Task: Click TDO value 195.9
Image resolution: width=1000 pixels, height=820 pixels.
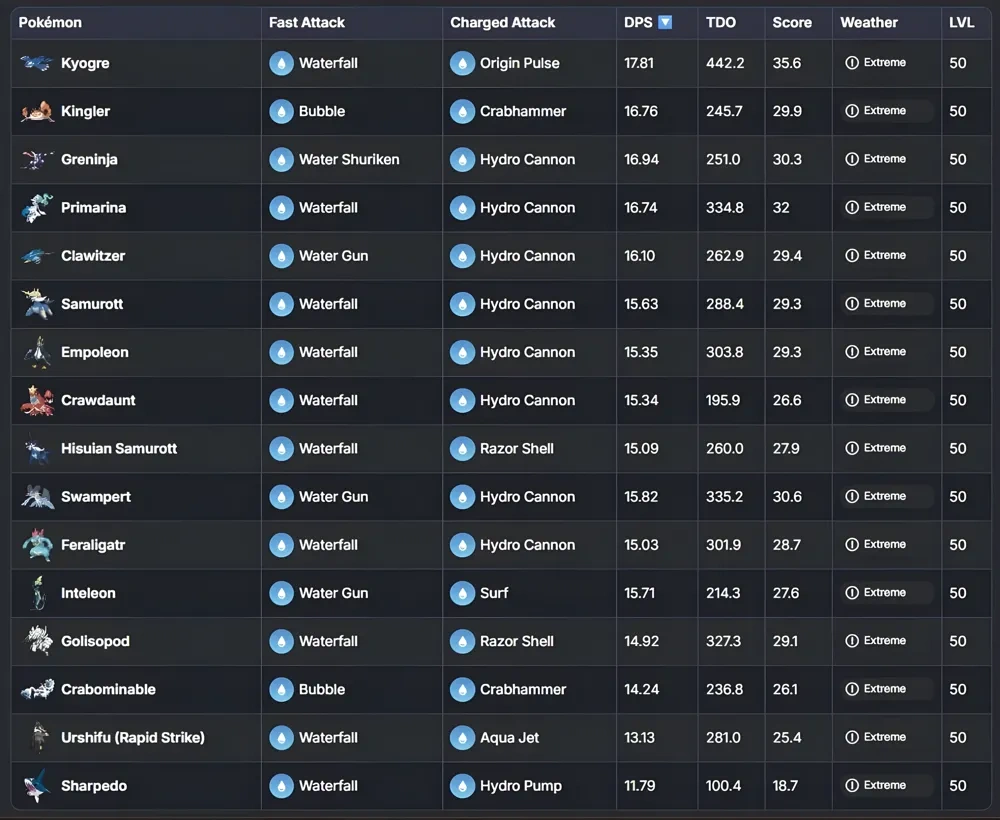Action: (723, 400)
